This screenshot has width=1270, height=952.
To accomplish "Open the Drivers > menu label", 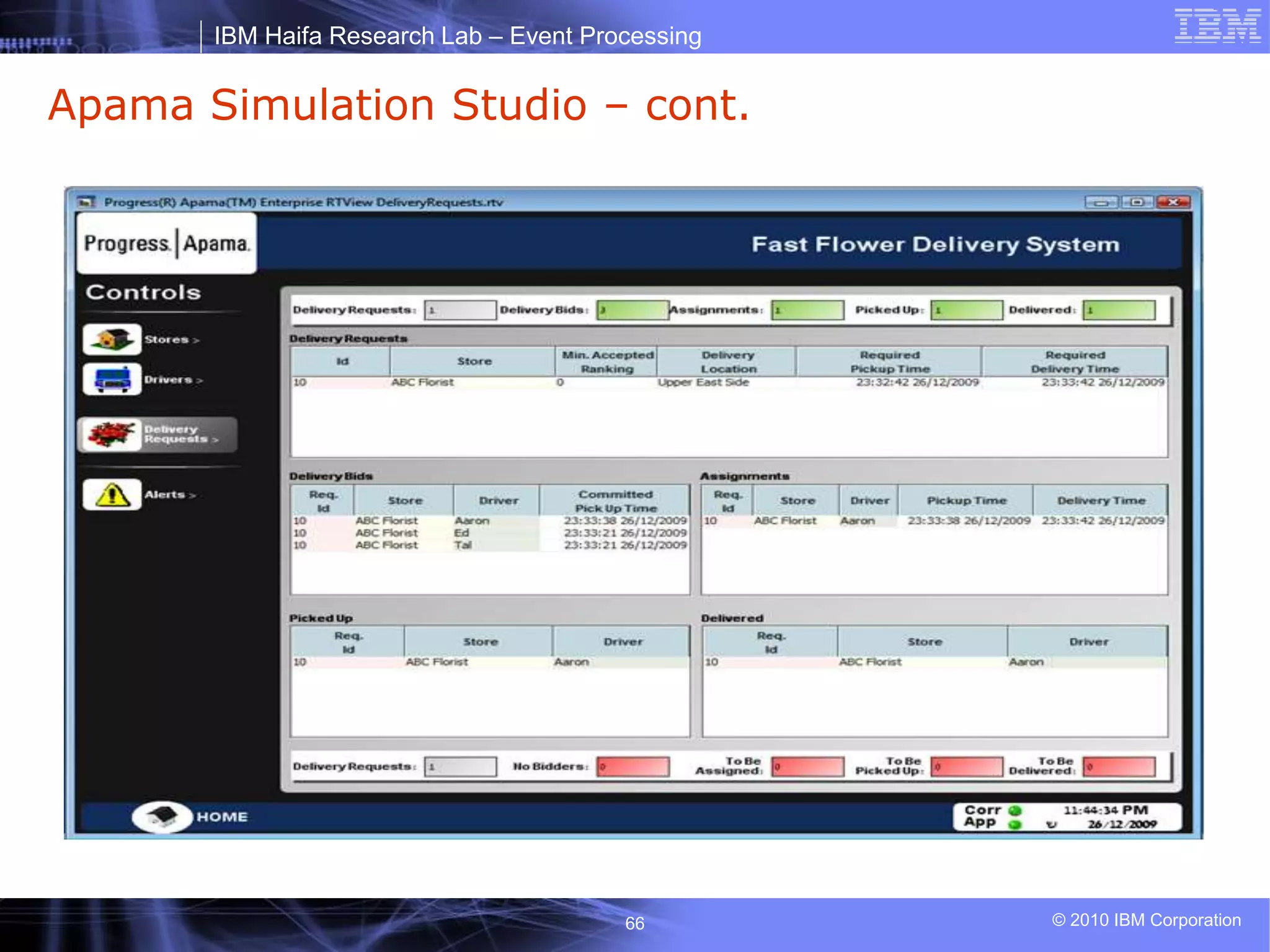I will tap(174, 380).
